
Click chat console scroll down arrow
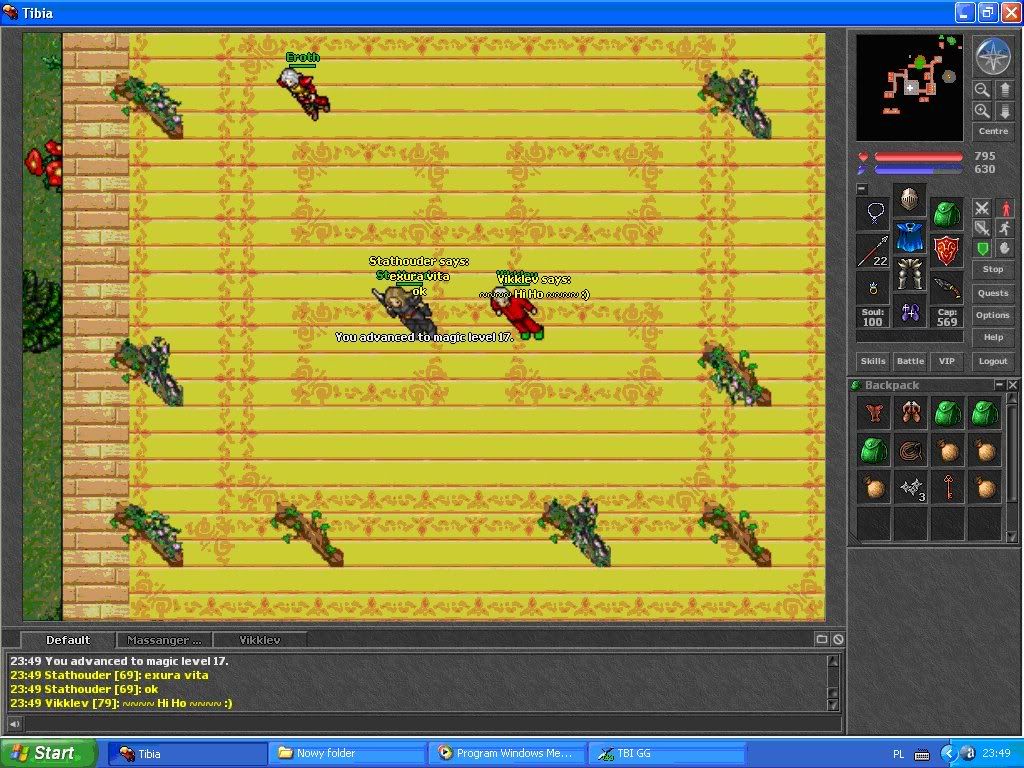(x=833, y=705)
